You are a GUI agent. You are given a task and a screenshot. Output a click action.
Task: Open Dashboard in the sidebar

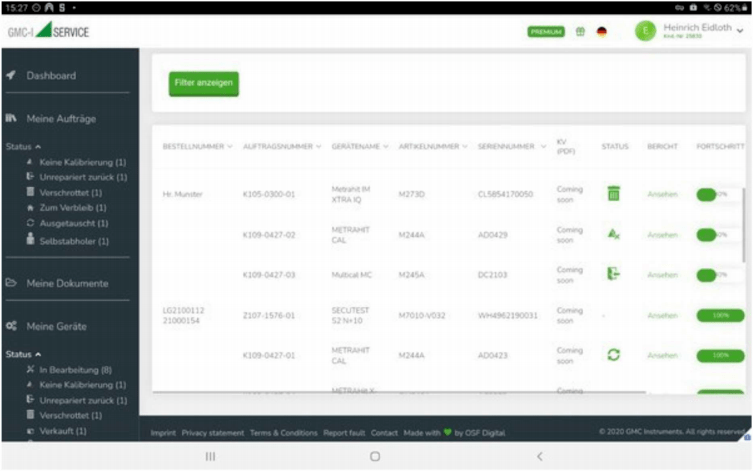click(x=50, y=76)
